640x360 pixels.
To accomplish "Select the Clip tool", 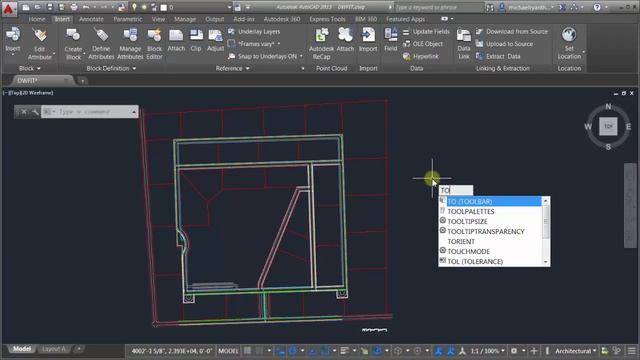I will 196,40.
